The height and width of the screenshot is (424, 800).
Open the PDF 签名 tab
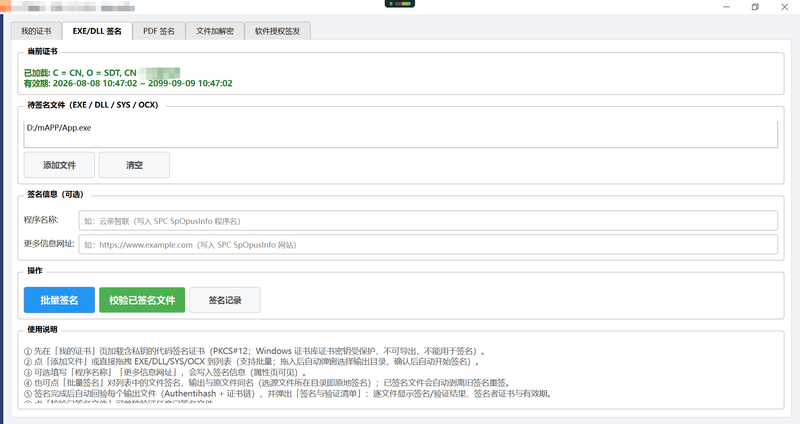coord(159,31)
